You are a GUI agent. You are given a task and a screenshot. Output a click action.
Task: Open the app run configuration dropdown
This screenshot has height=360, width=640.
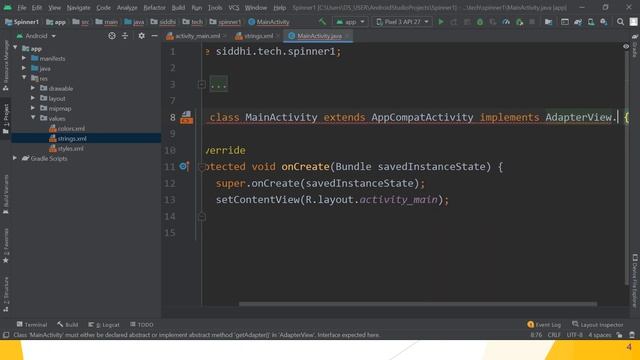(x=350, y=22)
